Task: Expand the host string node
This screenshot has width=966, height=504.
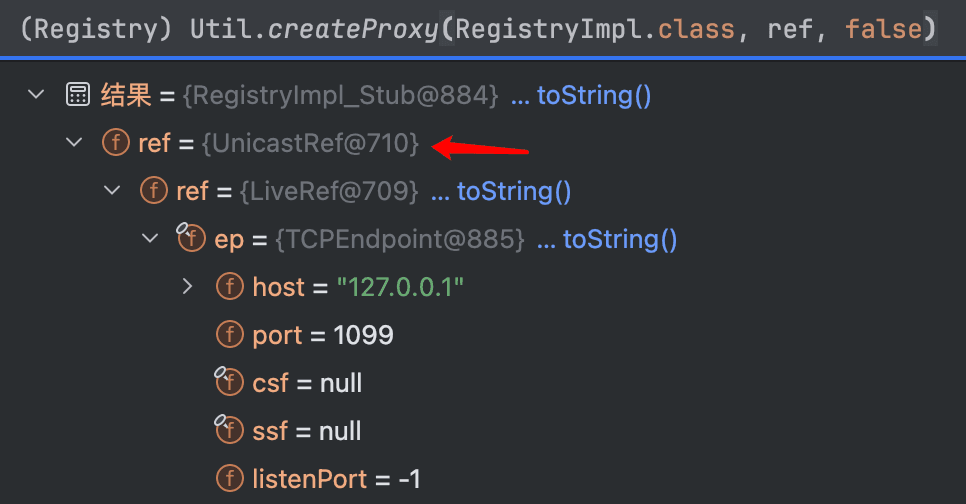Action: 188,287
